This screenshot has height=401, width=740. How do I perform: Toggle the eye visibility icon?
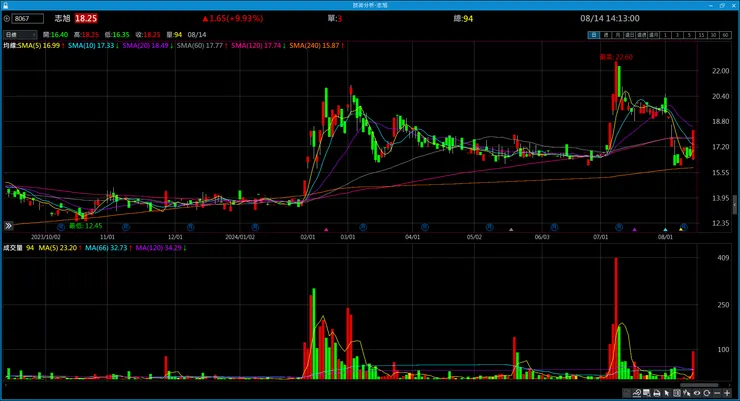tap(697, 393)
